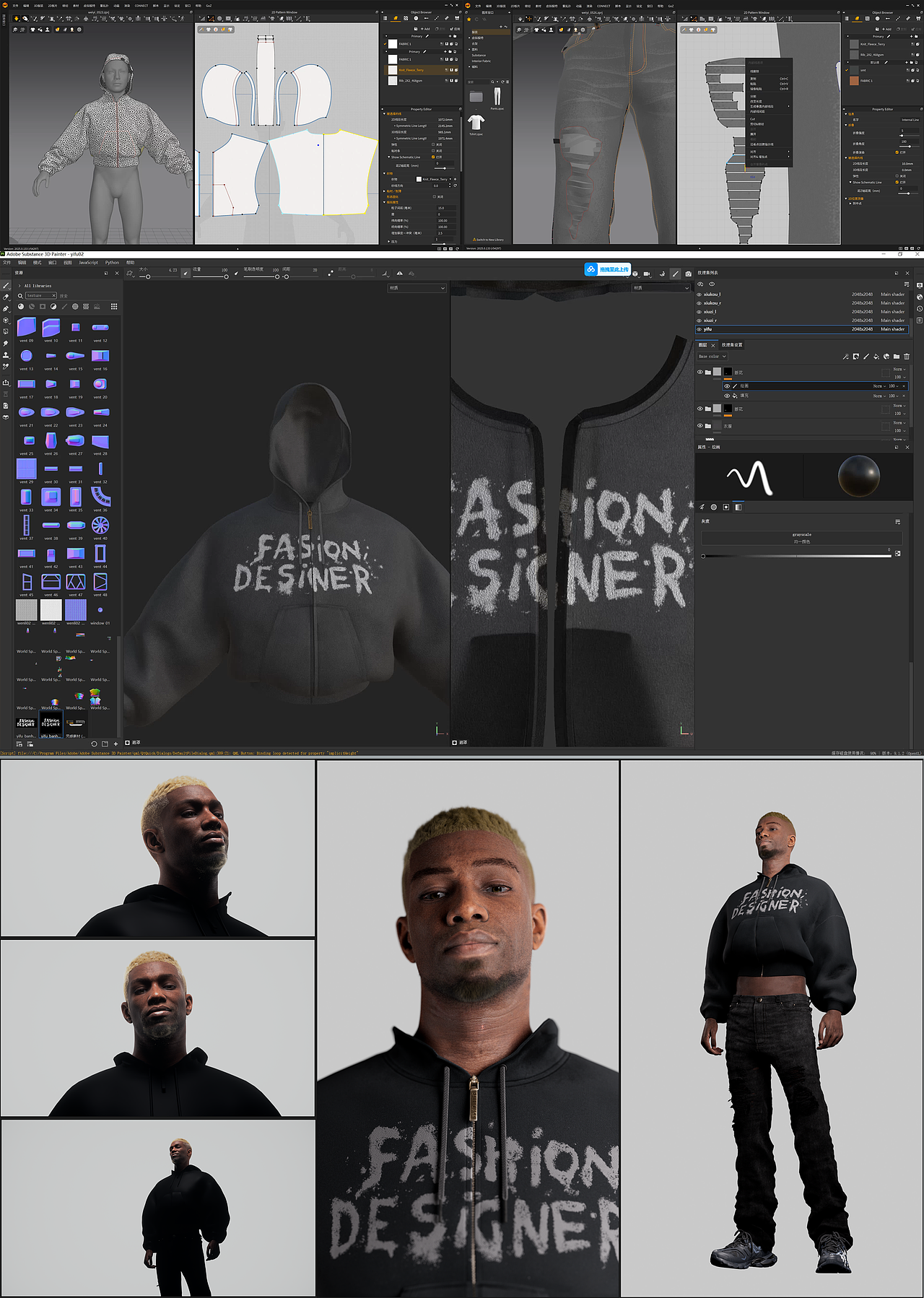Switch assets panel to grid view icon
The height and width of the screenshot is (1298, 924).
[x=113, y=307]
